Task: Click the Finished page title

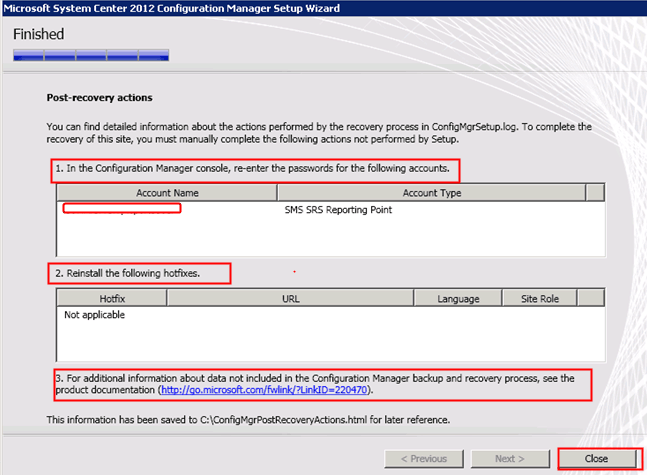Action: pos(38,34)
